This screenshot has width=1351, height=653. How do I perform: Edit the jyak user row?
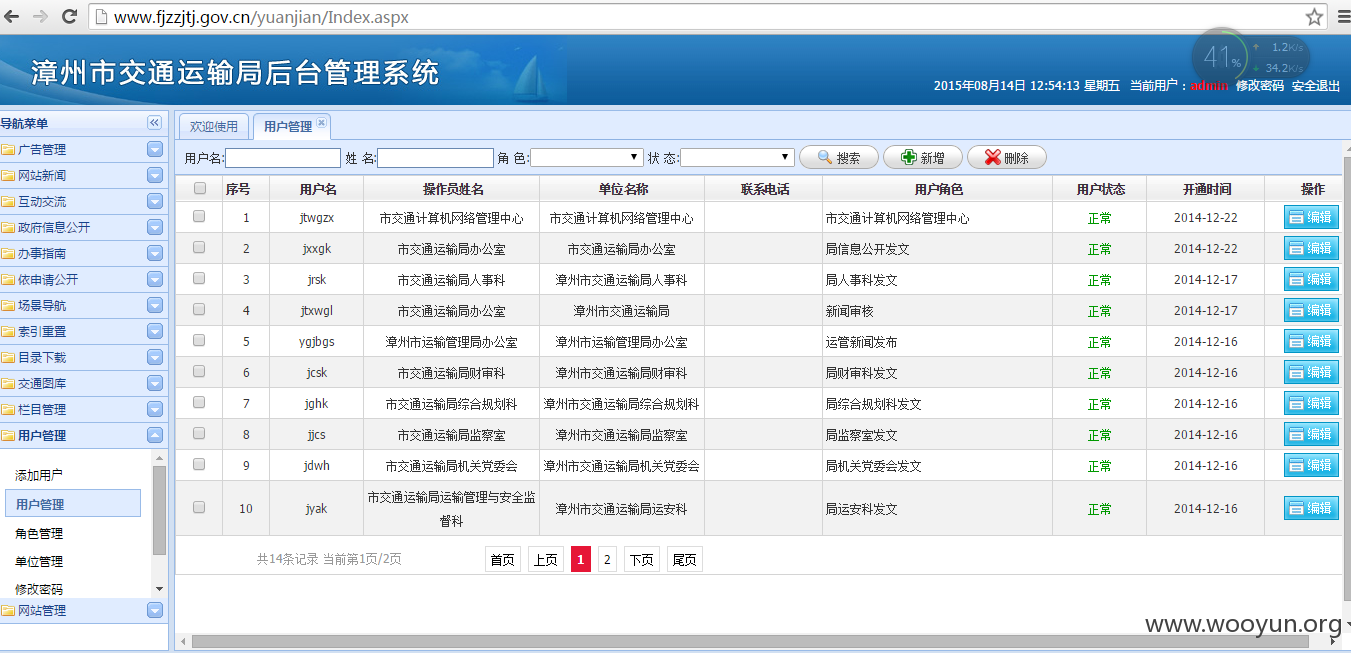coord(1310,508)
